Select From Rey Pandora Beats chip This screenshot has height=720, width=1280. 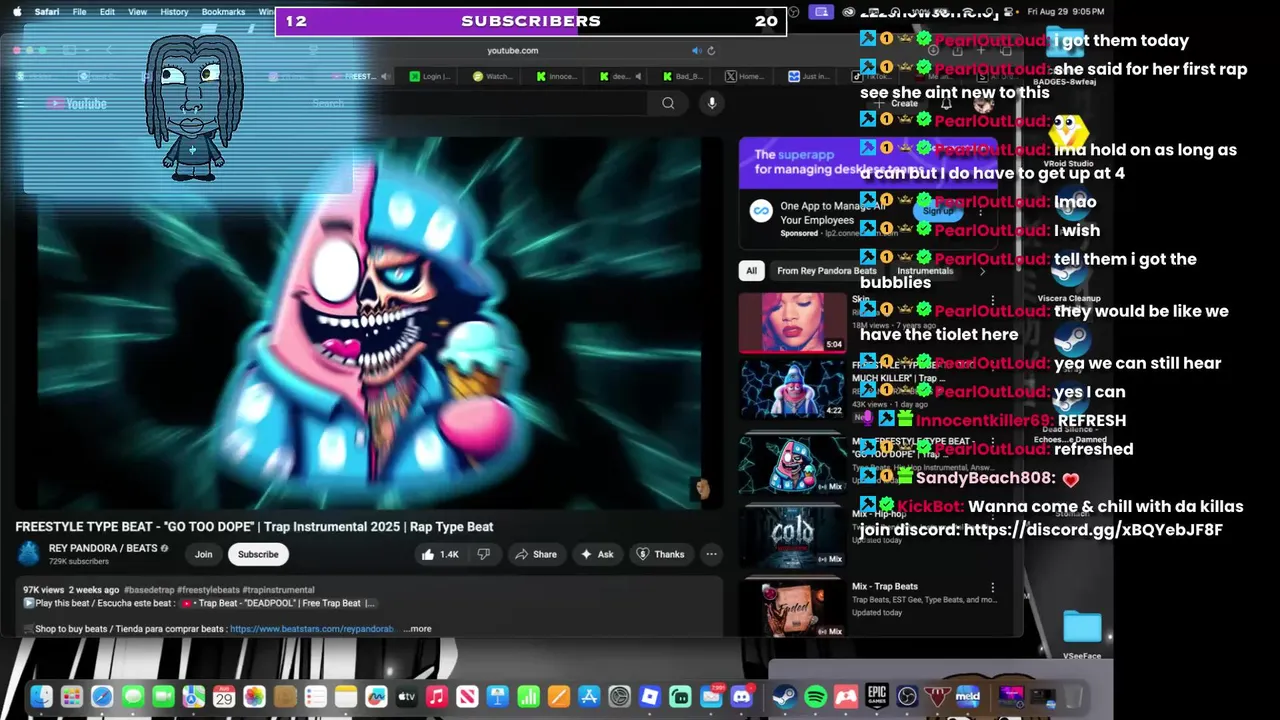coord(826,271)
